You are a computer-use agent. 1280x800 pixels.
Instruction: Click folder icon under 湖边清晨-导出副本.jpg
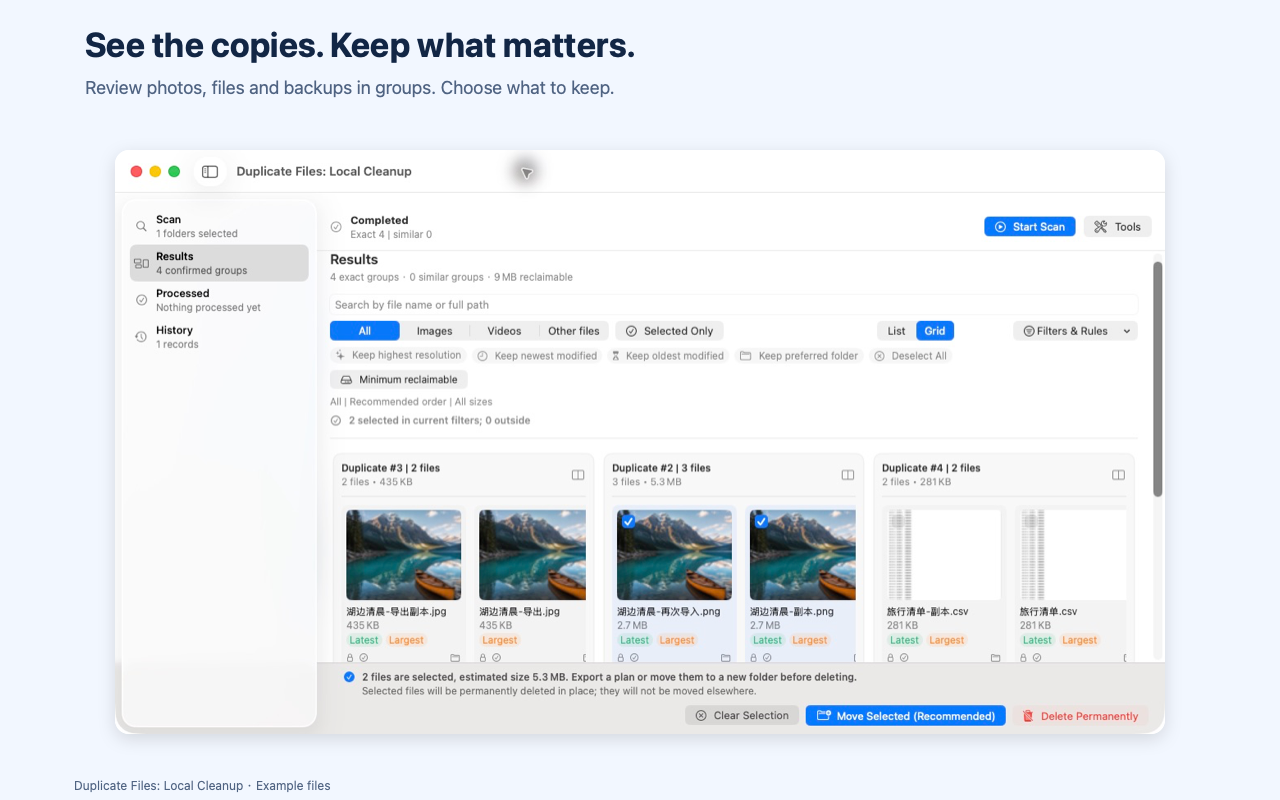(455, 658)
